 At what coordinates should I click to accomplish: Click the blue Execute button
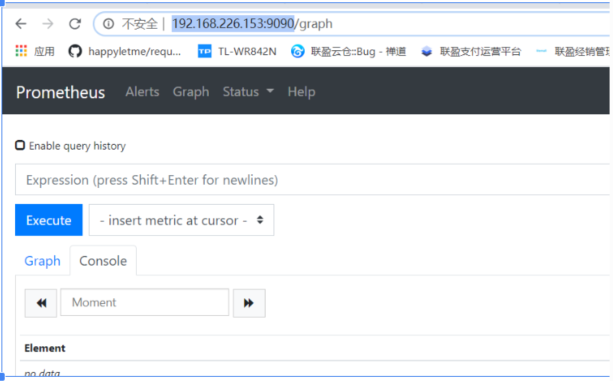click(x=49, y=220)
